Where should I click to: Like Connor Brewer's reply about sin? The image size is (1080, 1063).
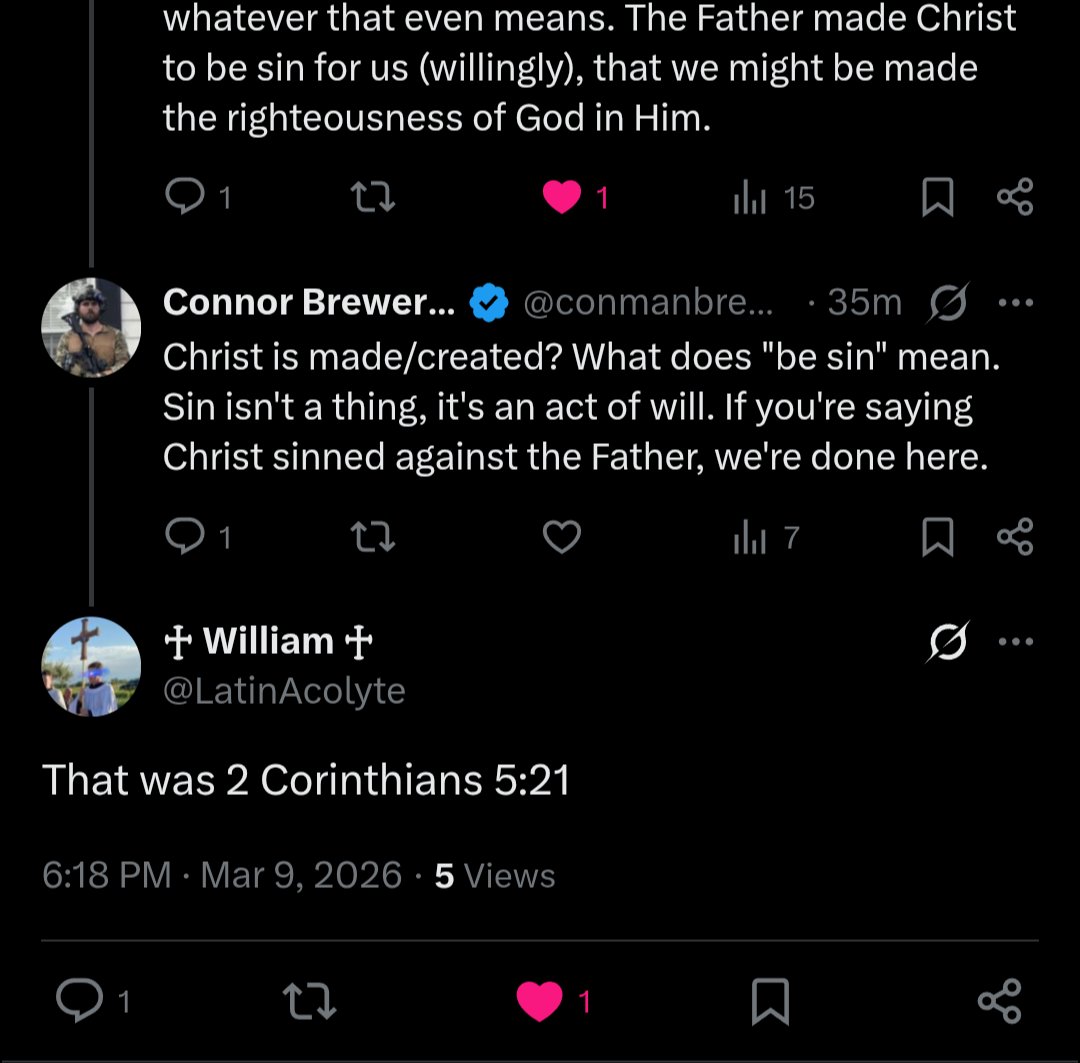tap(561, 537)
